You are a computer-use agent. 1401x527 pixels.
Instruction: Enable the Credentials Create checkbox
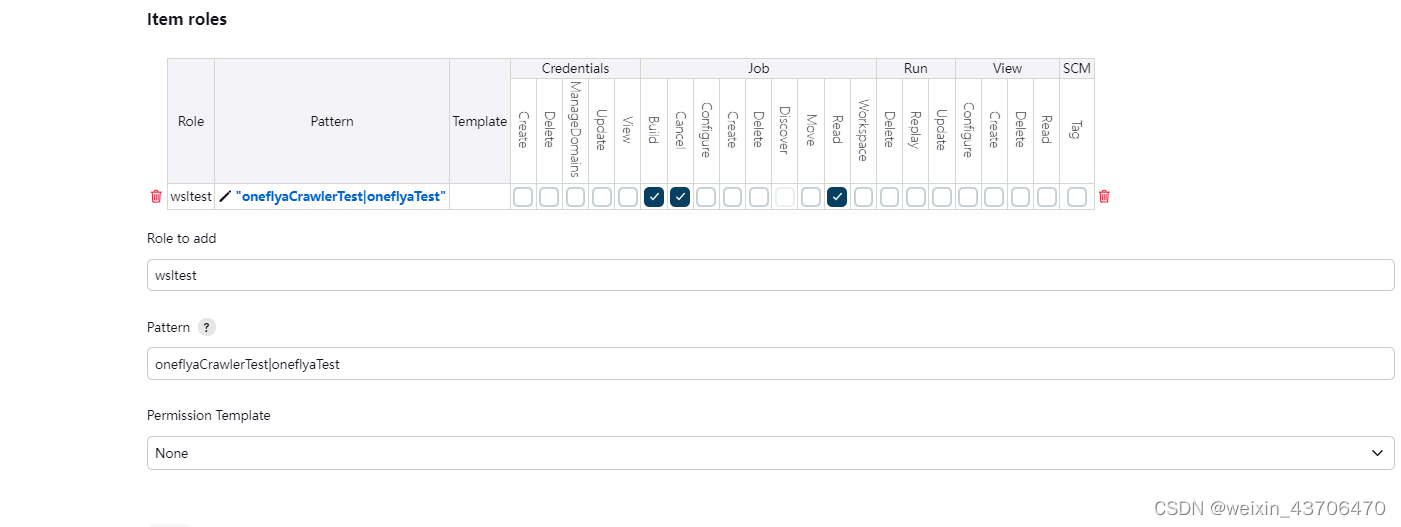pos(523,197)
